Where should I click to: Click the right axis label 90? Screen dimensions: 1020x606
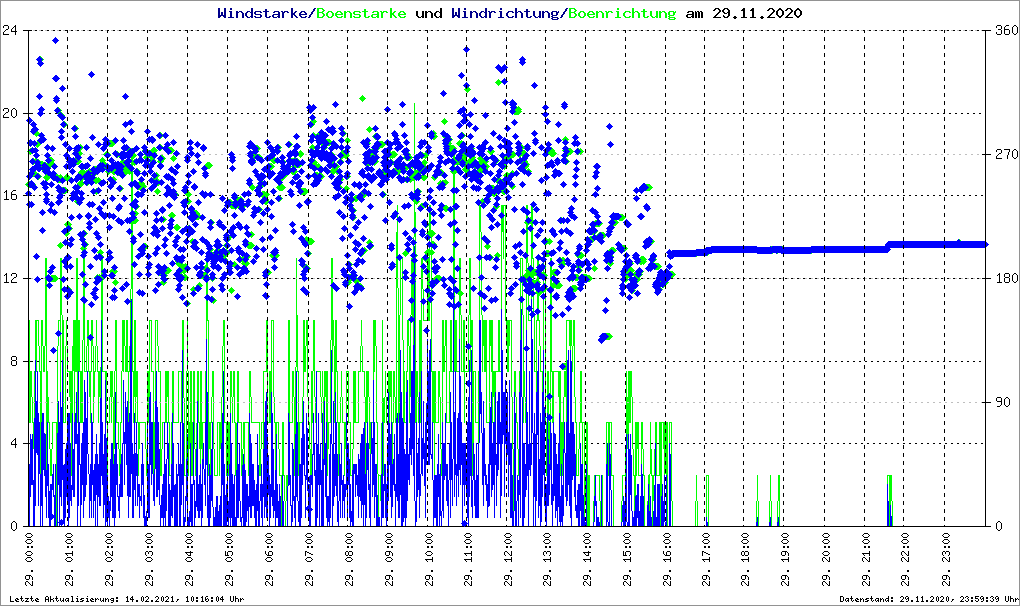point(1002,403)
